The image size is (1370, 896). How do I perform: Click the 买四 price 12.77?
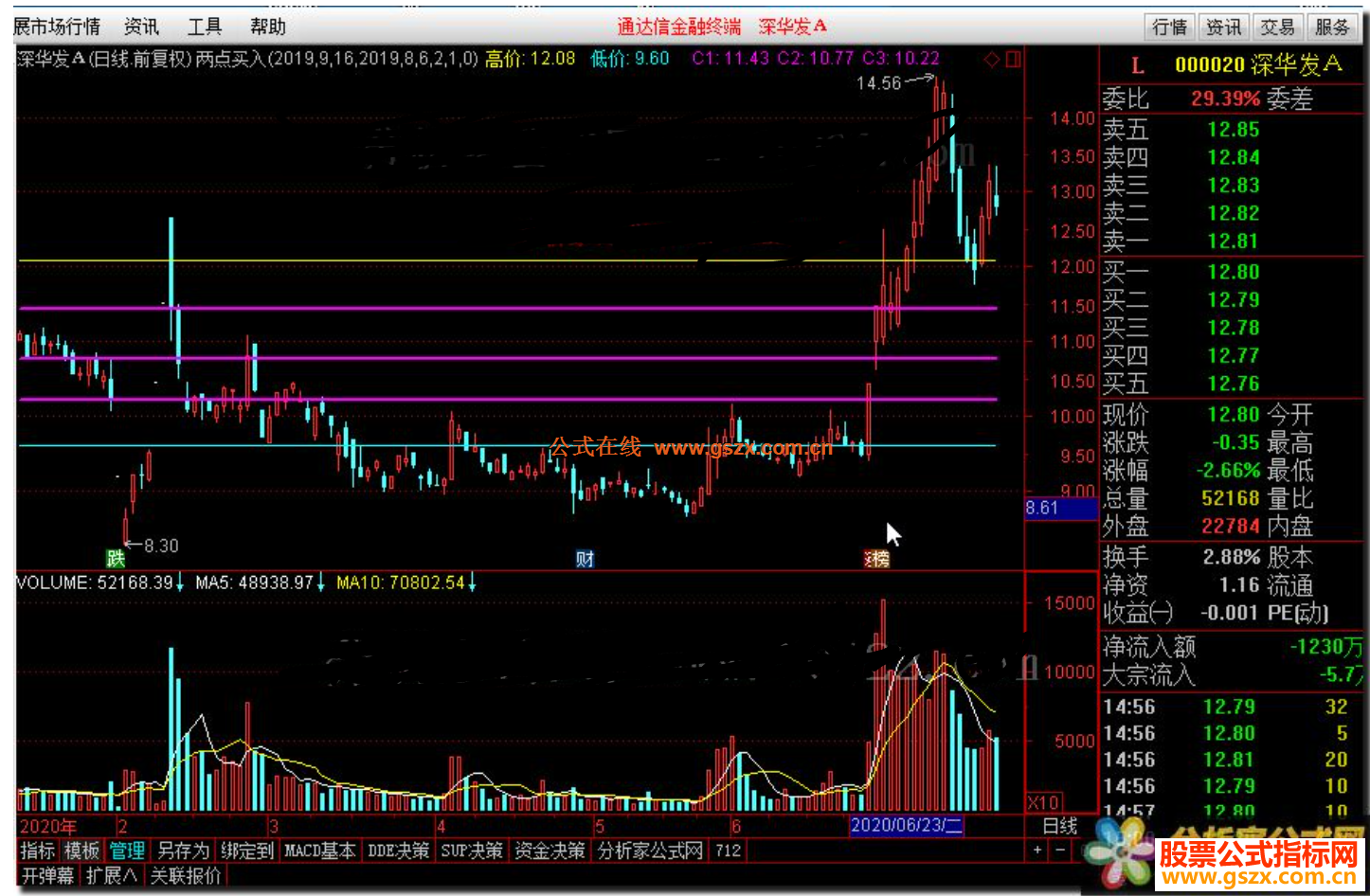1233,356
